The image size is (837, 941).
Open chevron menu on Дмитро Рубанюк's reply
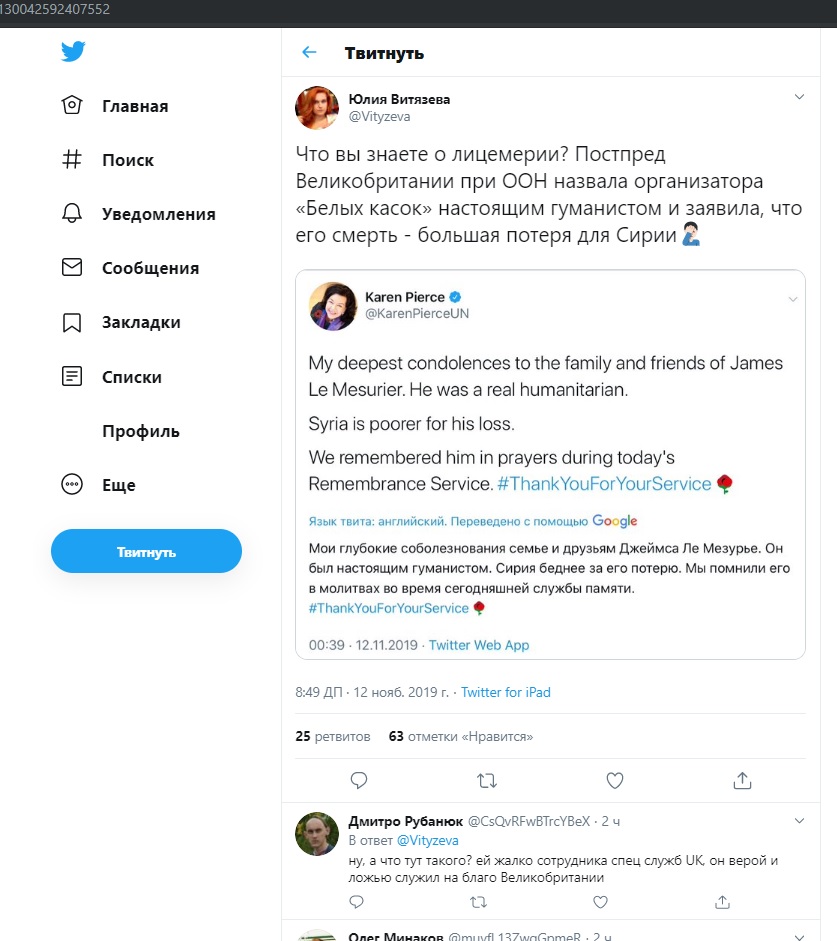(799, 820)
